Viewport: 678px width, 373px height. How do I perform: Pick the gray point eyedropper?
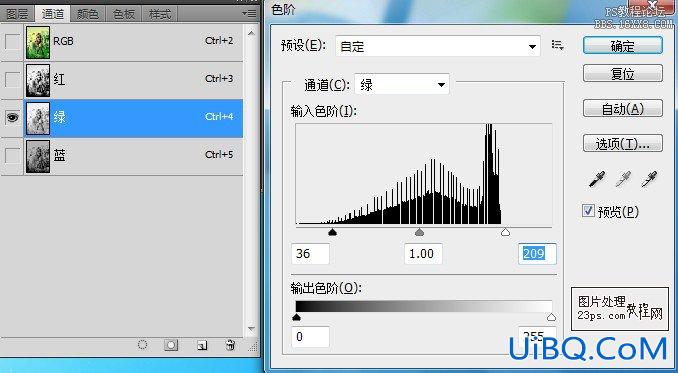coord(623,179)
